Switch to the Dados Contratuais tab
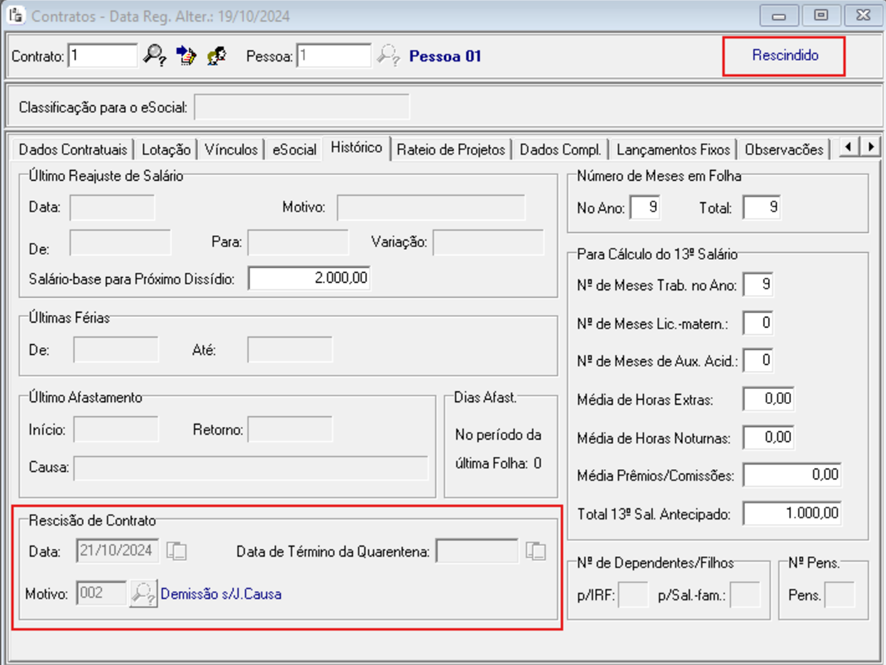886x665 pixels. [x=73, y=150]
